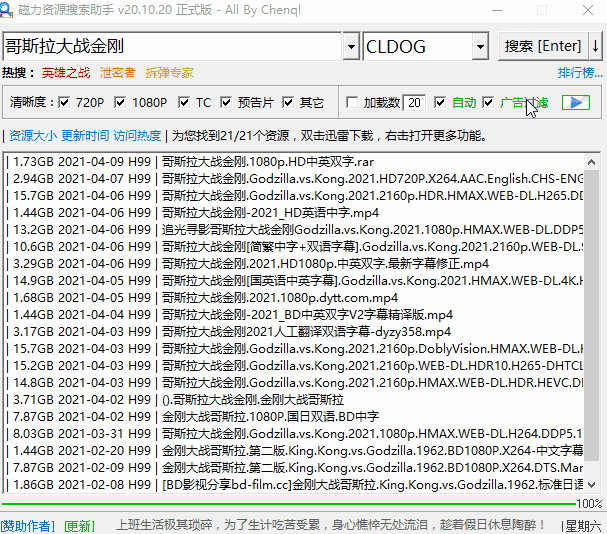Viewport: 607px width, 534px height.
Task: Click the search keyword input field
Action: coord(172,46)
